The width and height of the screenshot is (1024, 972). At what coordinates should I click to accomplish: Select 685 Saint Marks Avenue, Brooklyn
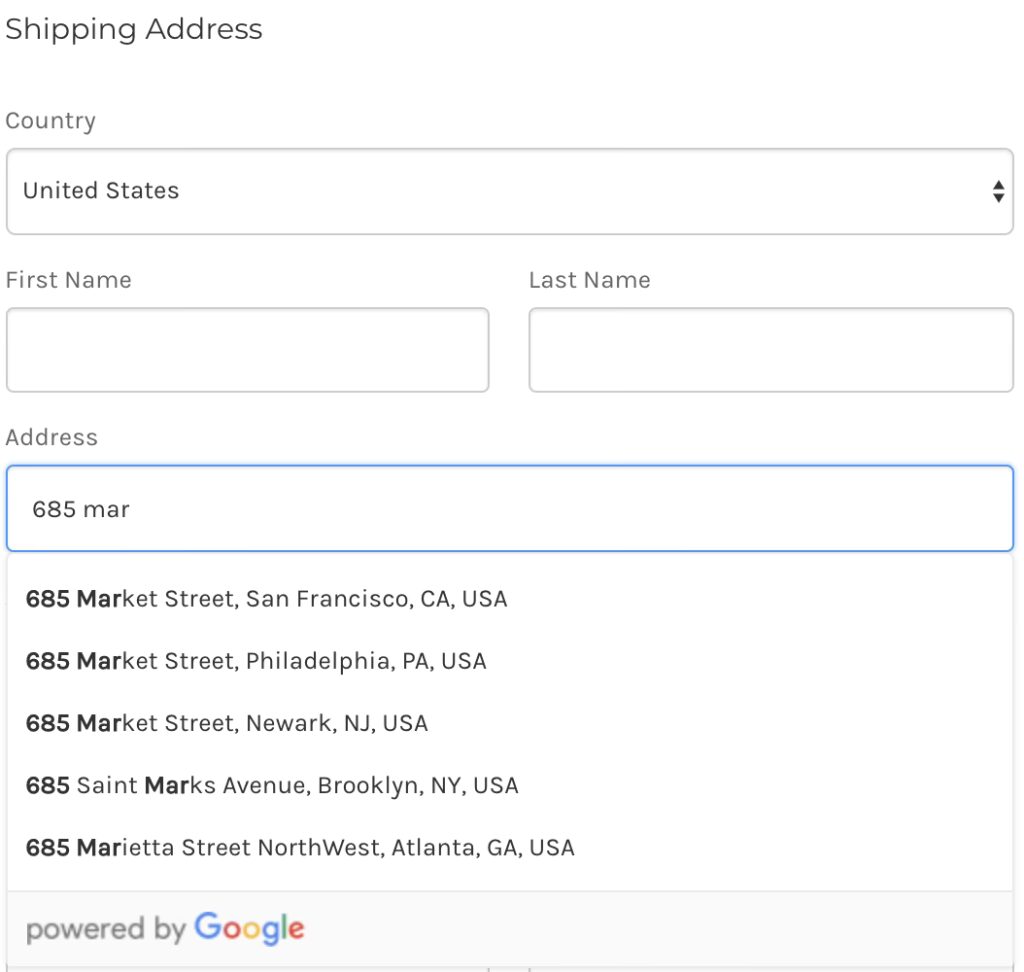[x=272, y=785]
